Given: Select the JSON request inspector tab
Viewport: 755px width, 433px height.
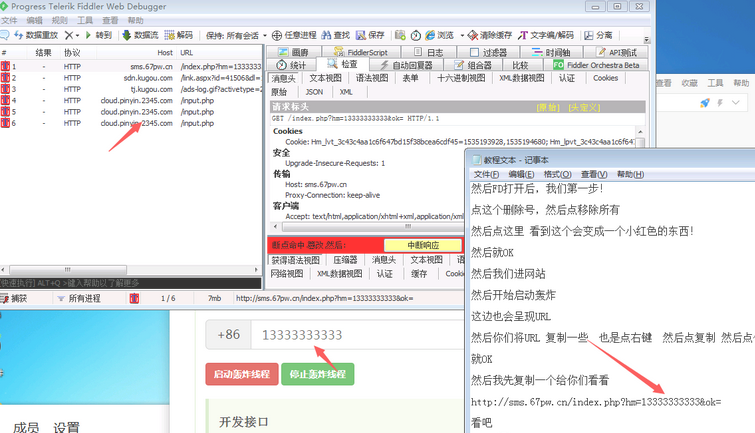Looking at the screenshot, I should coord(314,92).
